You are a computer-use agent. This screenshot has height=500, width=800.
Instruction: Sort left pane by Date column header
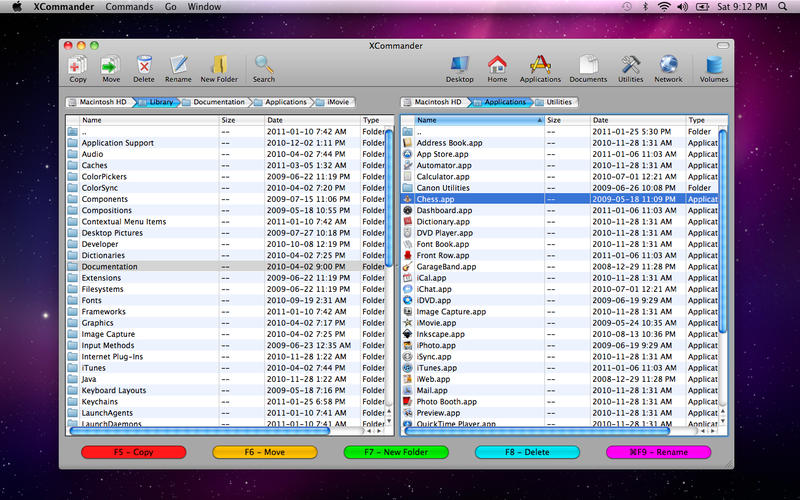pos(312,120)
